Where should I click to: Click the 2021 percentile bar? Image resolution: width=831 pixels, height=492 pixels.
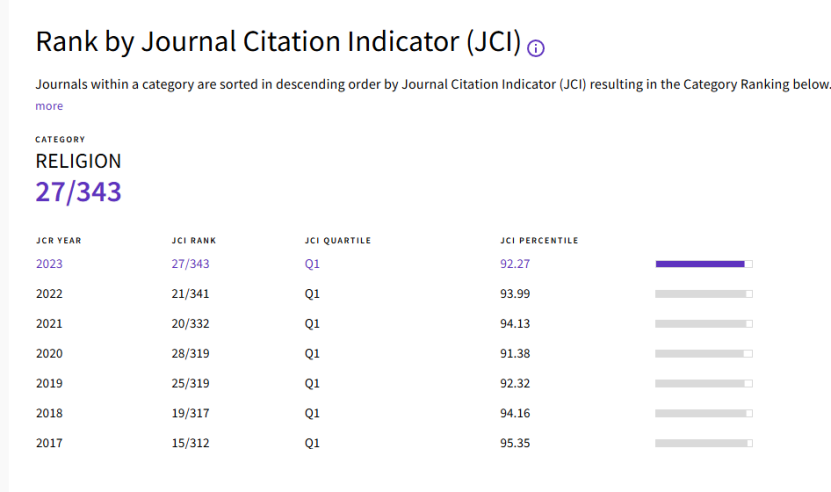(703, 324)
